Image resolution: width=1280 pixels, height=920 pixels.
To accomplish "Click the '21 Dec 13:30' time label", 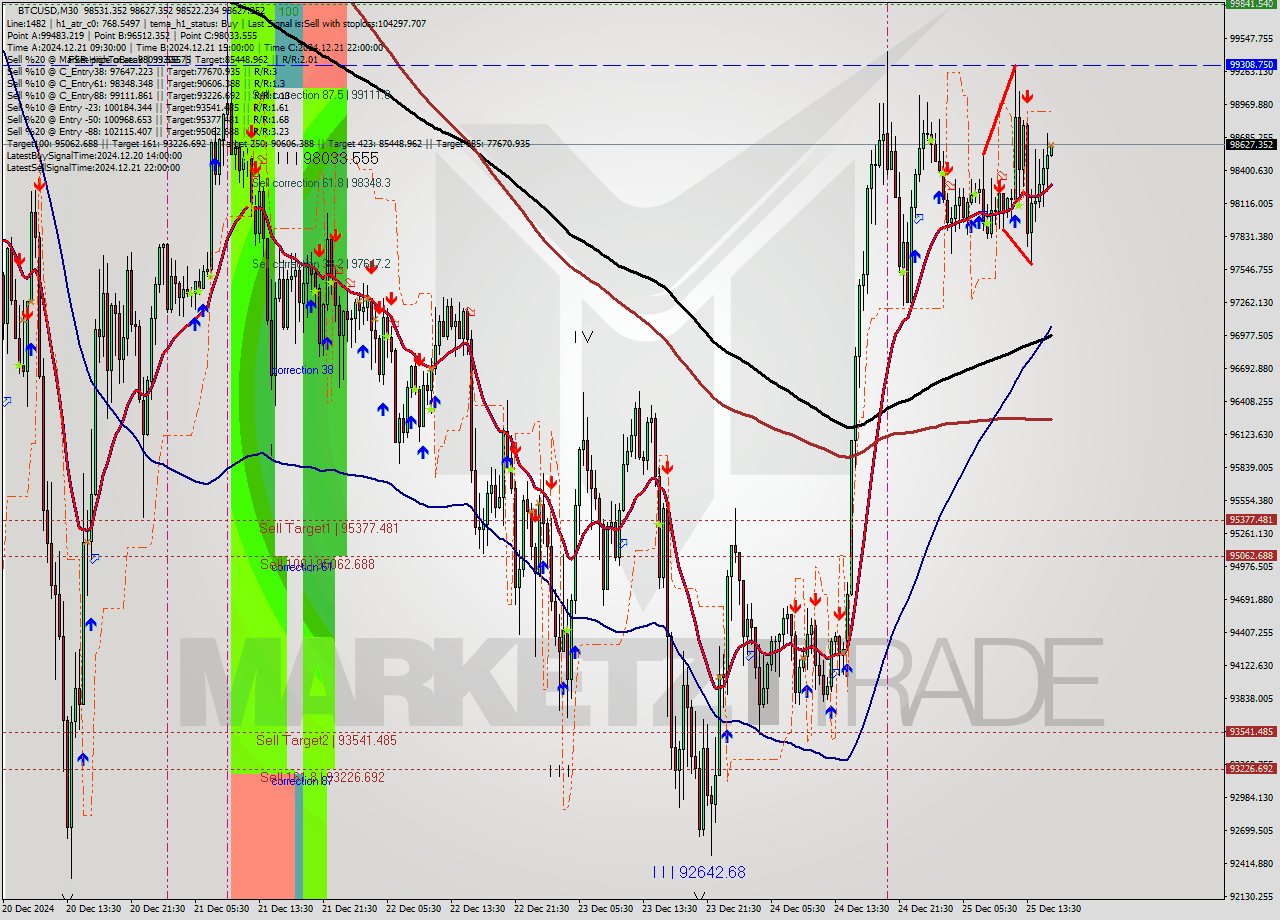I will point(286,909).
